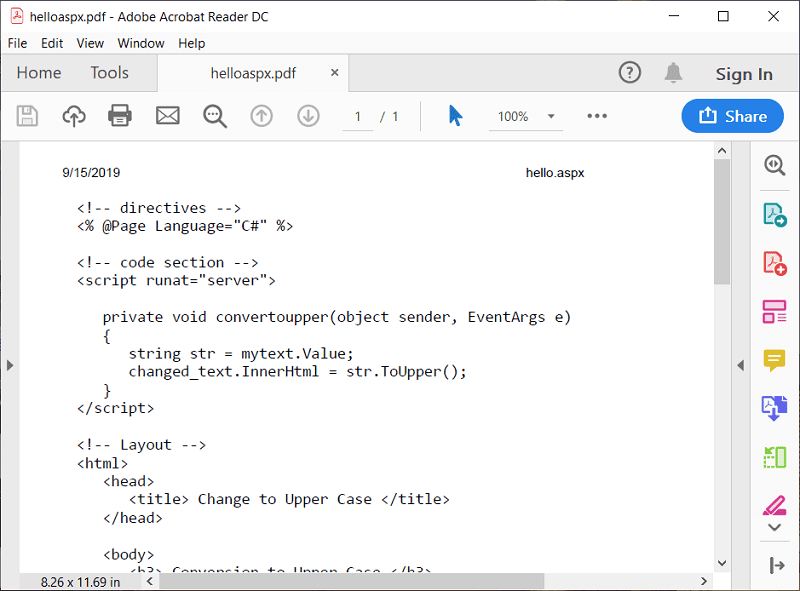Send file by email envelope icon
The width and height of the screenshot is (800, 591).
tap(167, 116)
